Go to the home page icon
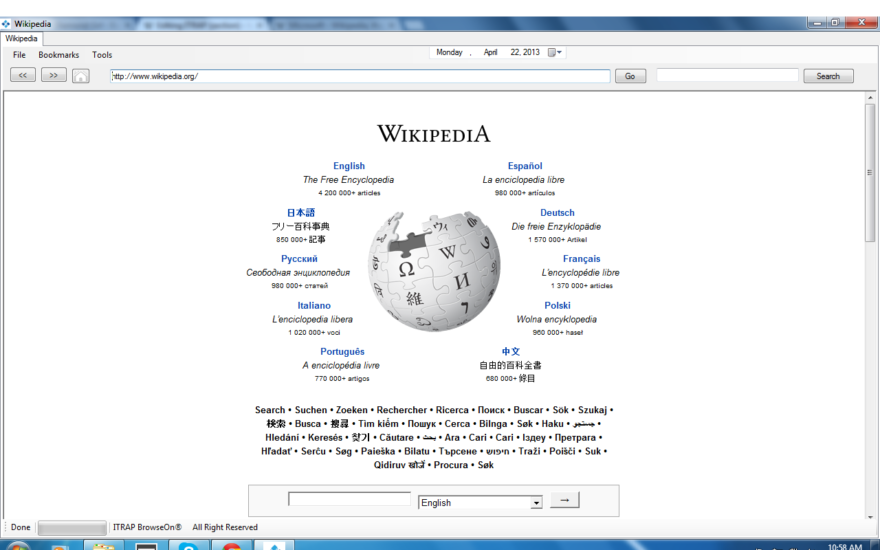The image size is (880, 550). tap(81, 76)
